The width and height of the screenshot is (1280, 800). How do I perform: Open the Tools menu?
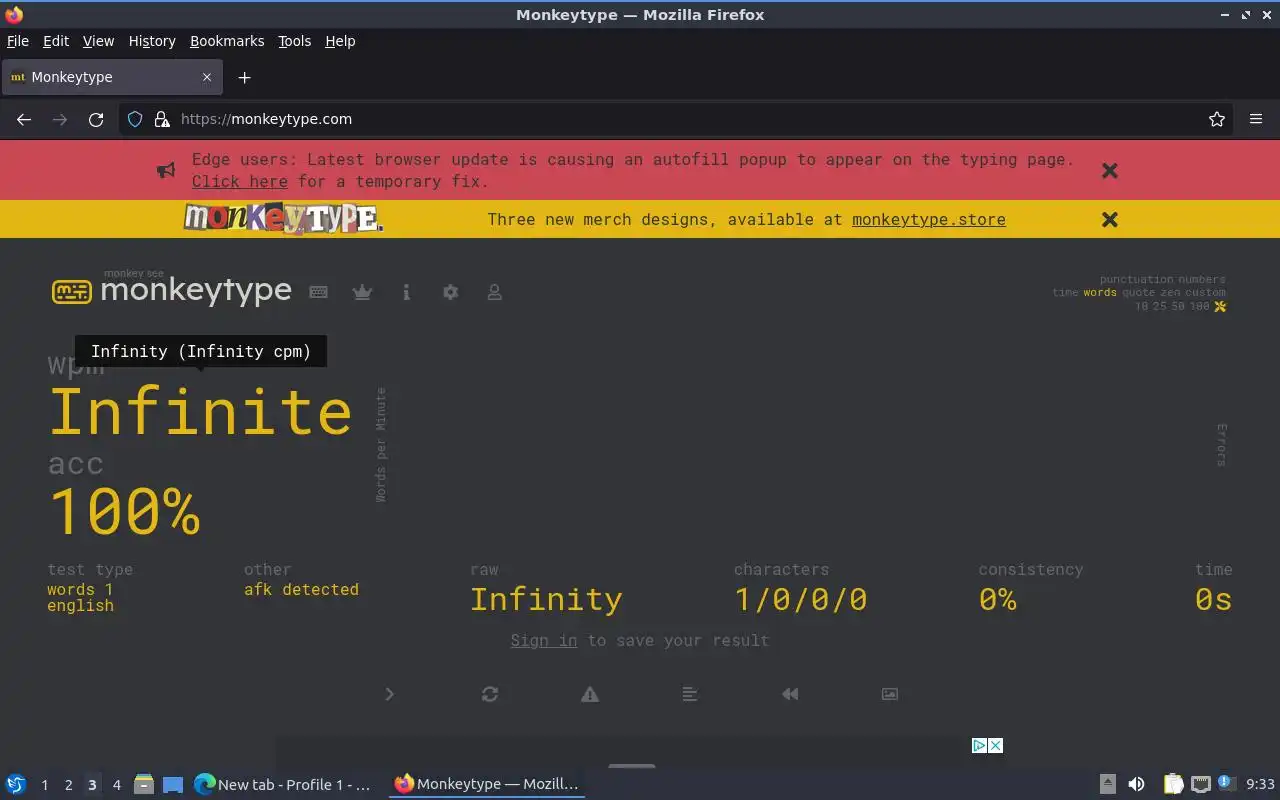tap(295, 41)
